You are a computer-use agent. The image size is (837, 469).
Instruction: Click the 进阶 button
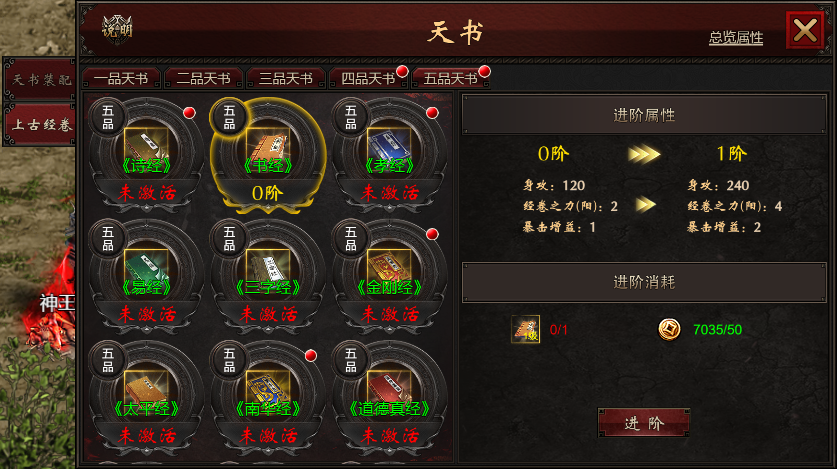coord(644,423)
